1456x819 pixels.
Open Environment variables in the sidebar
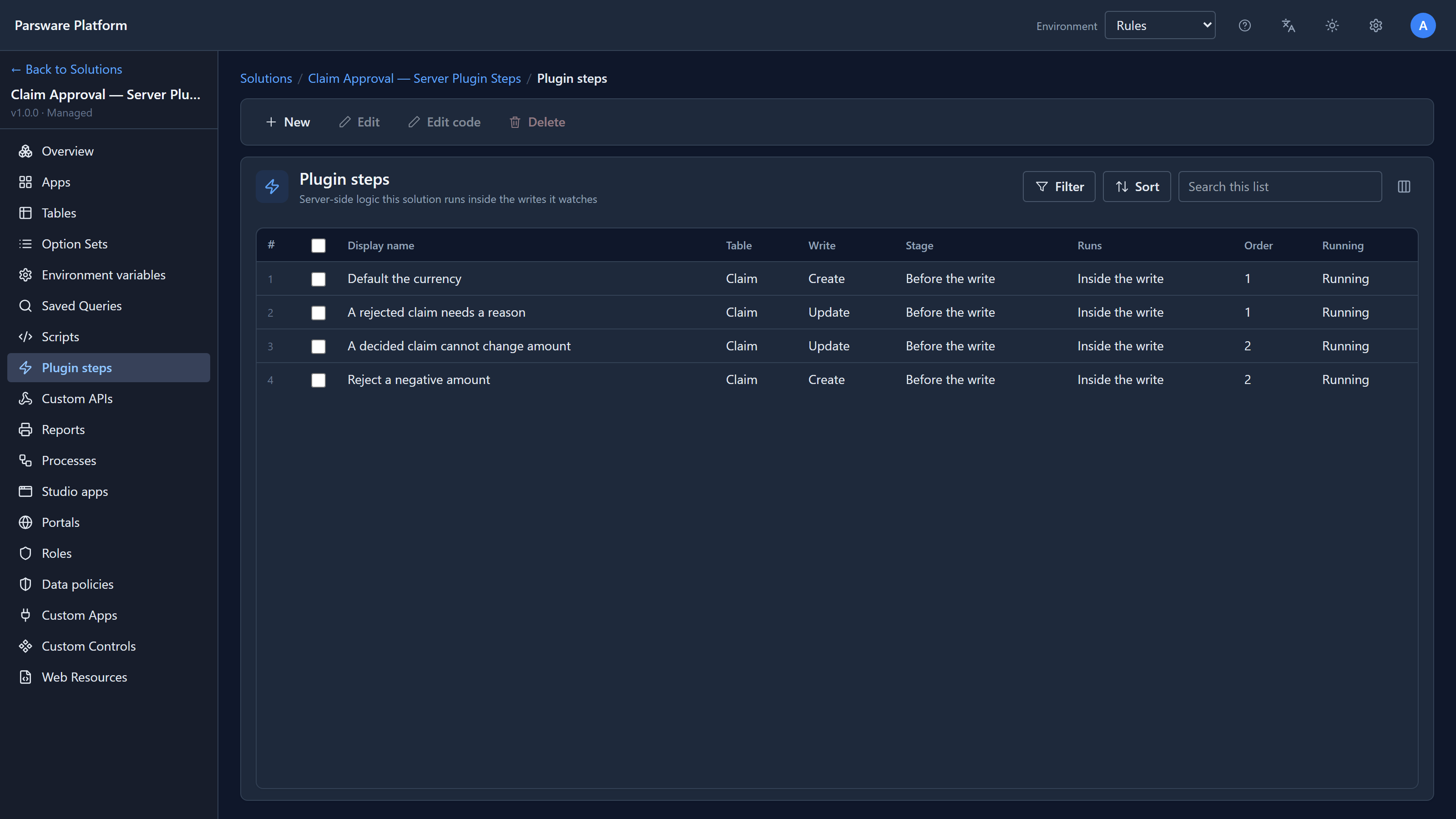click(109, 275)
